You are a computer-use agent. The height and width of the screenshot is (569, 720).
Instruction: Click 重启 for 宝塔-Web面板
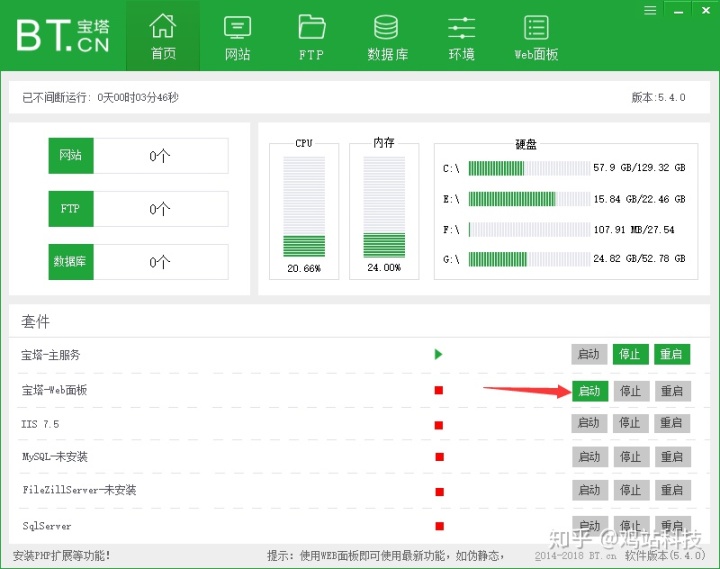(x=673, y=391)
